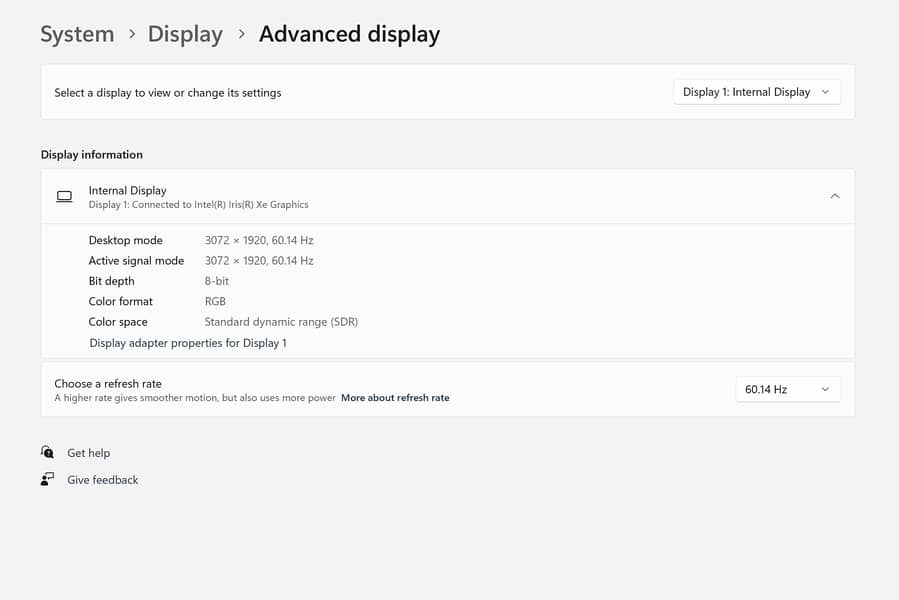Click the chevron arrow between System and Display
Viewport: 899px width, 600px height.
132,34
